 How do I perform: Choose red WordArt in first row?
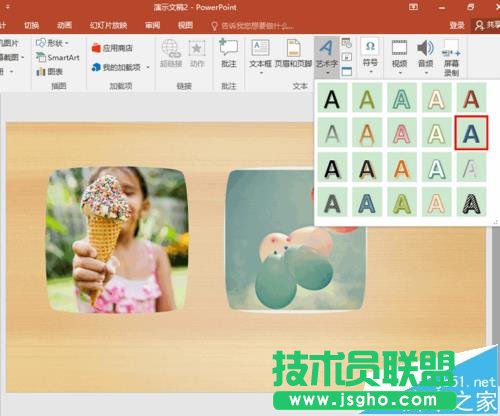pyautogui.click(x=471, y=99)
